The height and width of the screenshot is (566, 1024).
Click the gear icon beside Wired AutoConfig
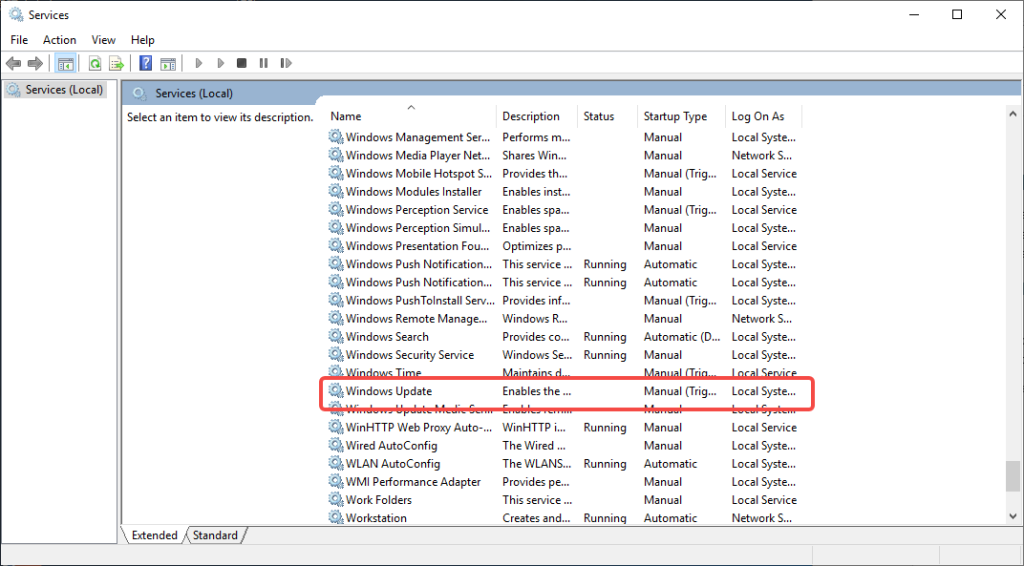click(x=336, y=445)
